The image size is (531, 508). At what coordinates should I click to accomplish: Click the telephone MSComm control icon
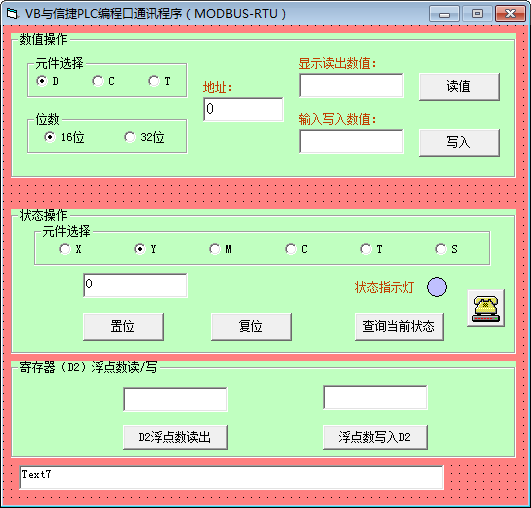pyautogui.click(x=486, y=308)
